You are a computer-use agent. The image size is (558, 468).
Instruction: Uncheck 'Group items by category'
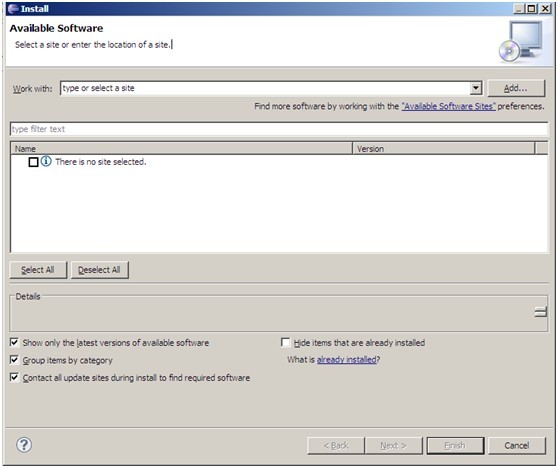pyautogui.click(x=14, y=360)
